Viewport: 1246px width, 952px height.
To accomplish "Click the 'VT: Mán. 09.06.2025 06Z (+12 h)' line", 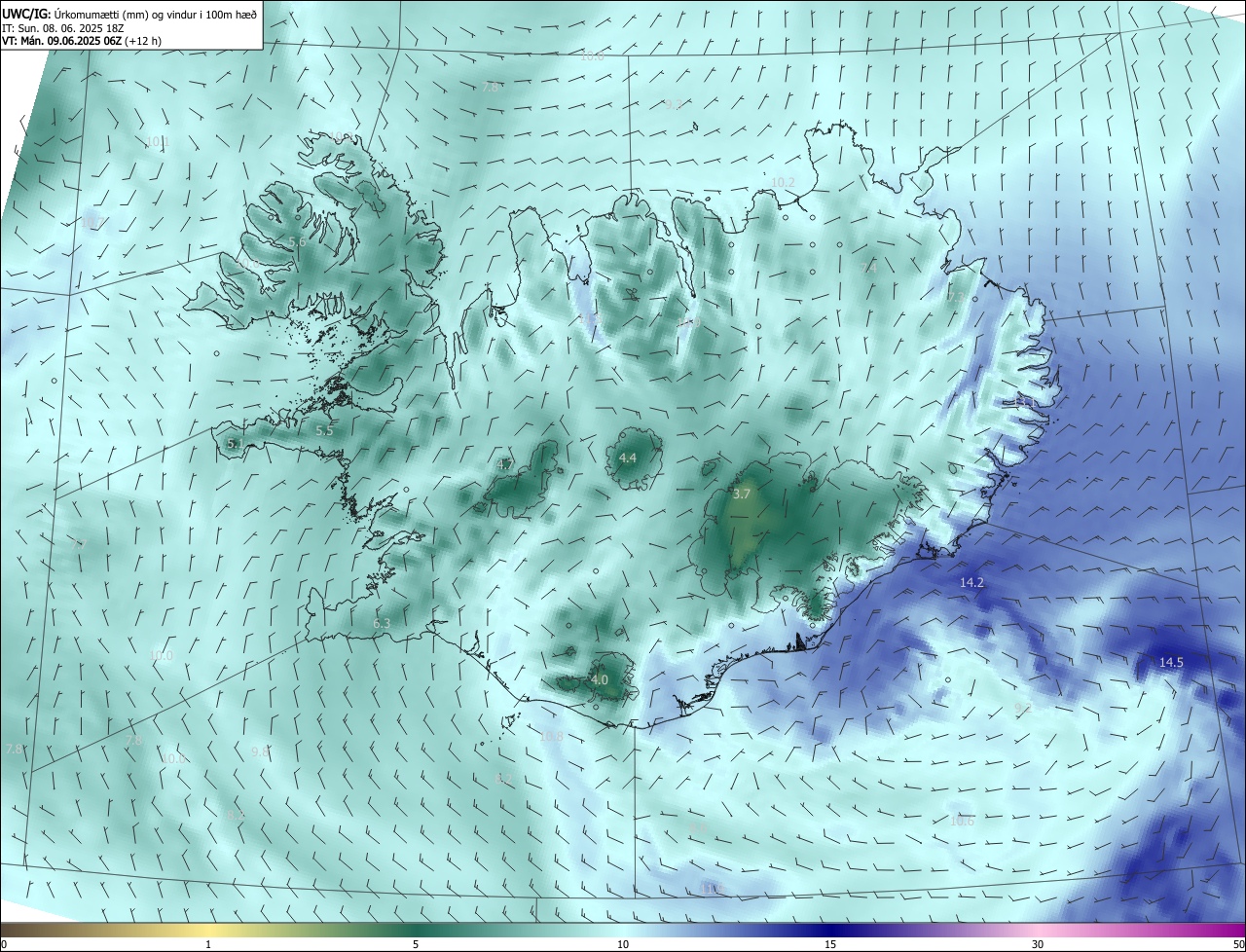I will pos(82,41).
